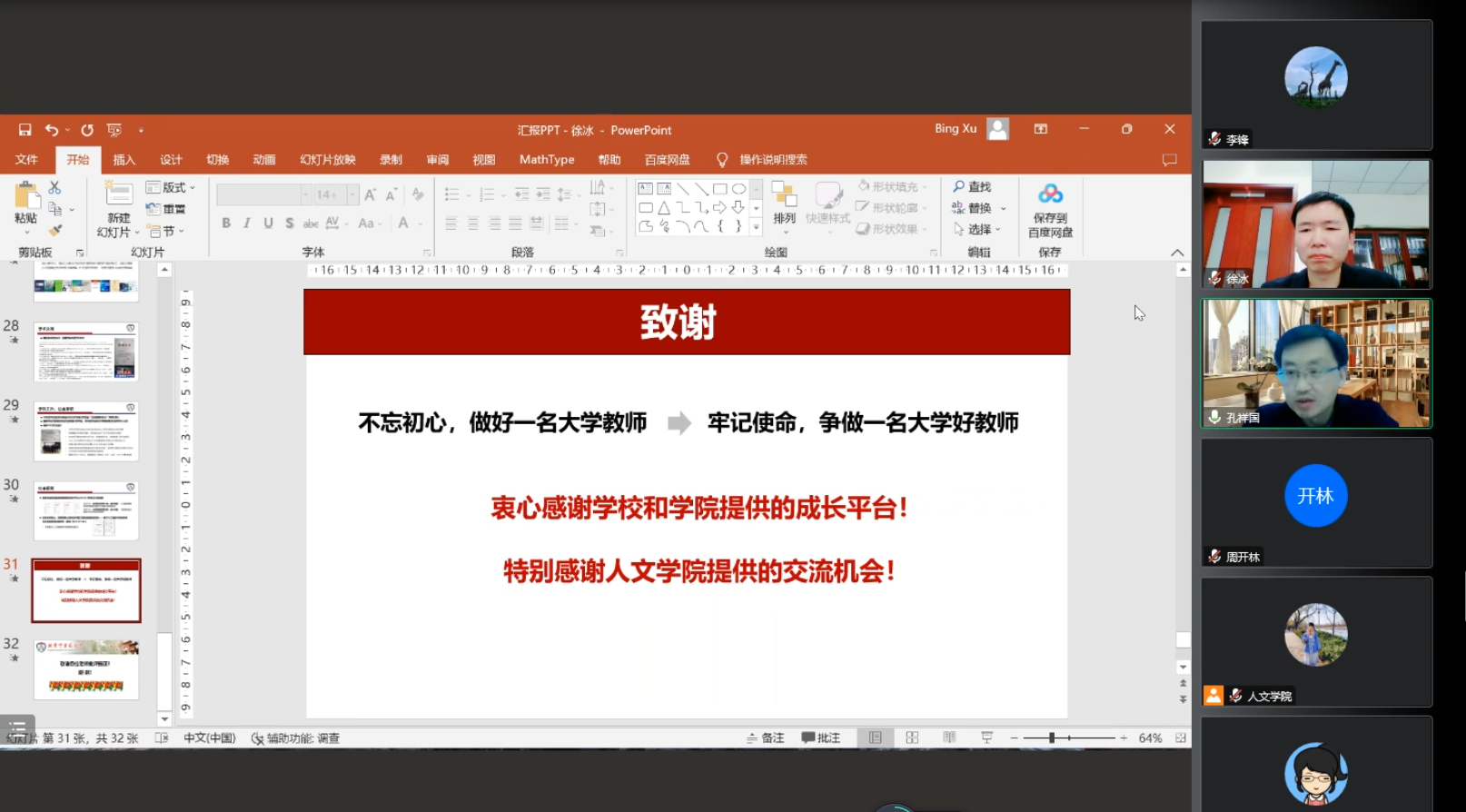Click the Reset (重置) slide button
The image size is (1466, 812).
point(166,209)
